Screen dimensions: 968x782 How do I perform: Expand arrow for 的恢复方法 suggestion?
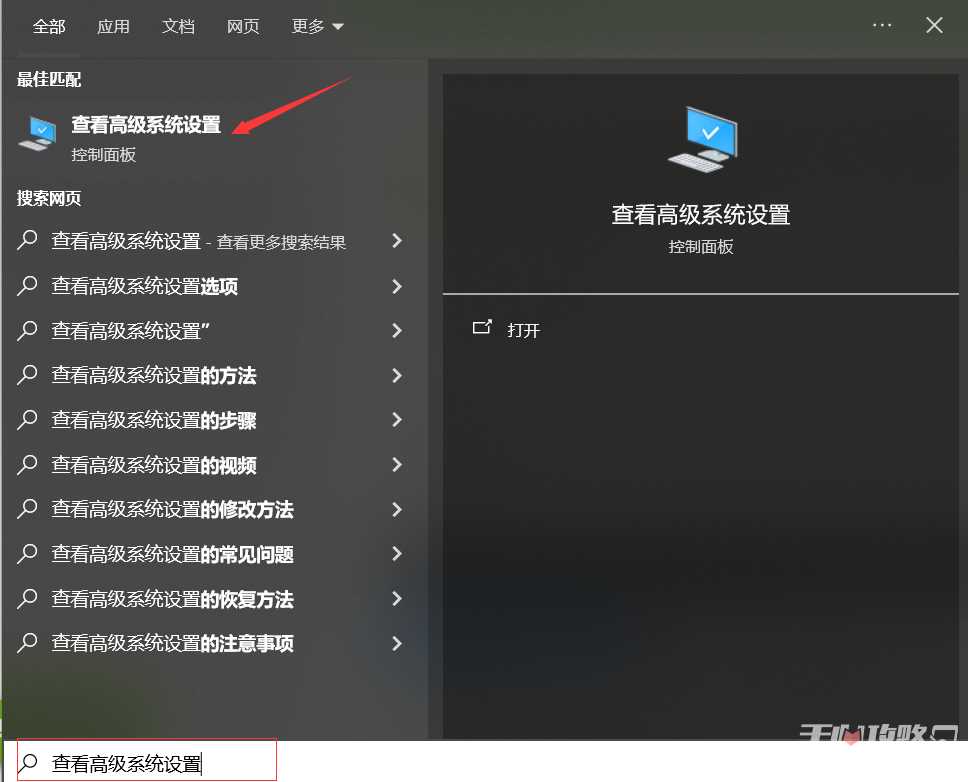397,599
